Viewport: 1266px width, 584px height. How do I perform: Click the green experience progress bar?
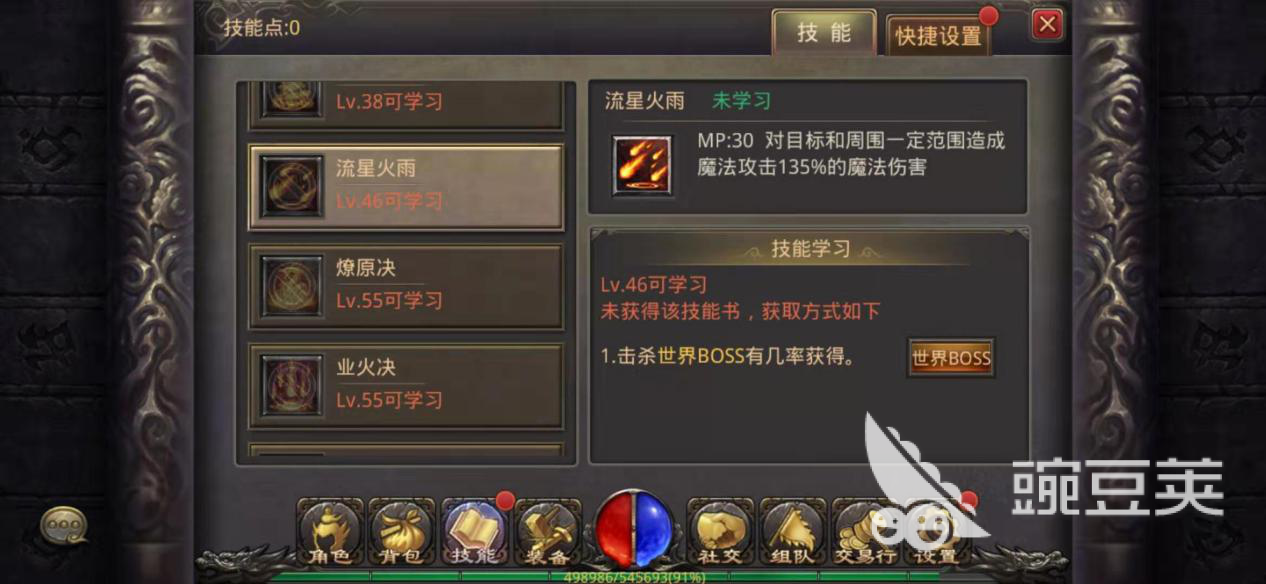point(633,576)
